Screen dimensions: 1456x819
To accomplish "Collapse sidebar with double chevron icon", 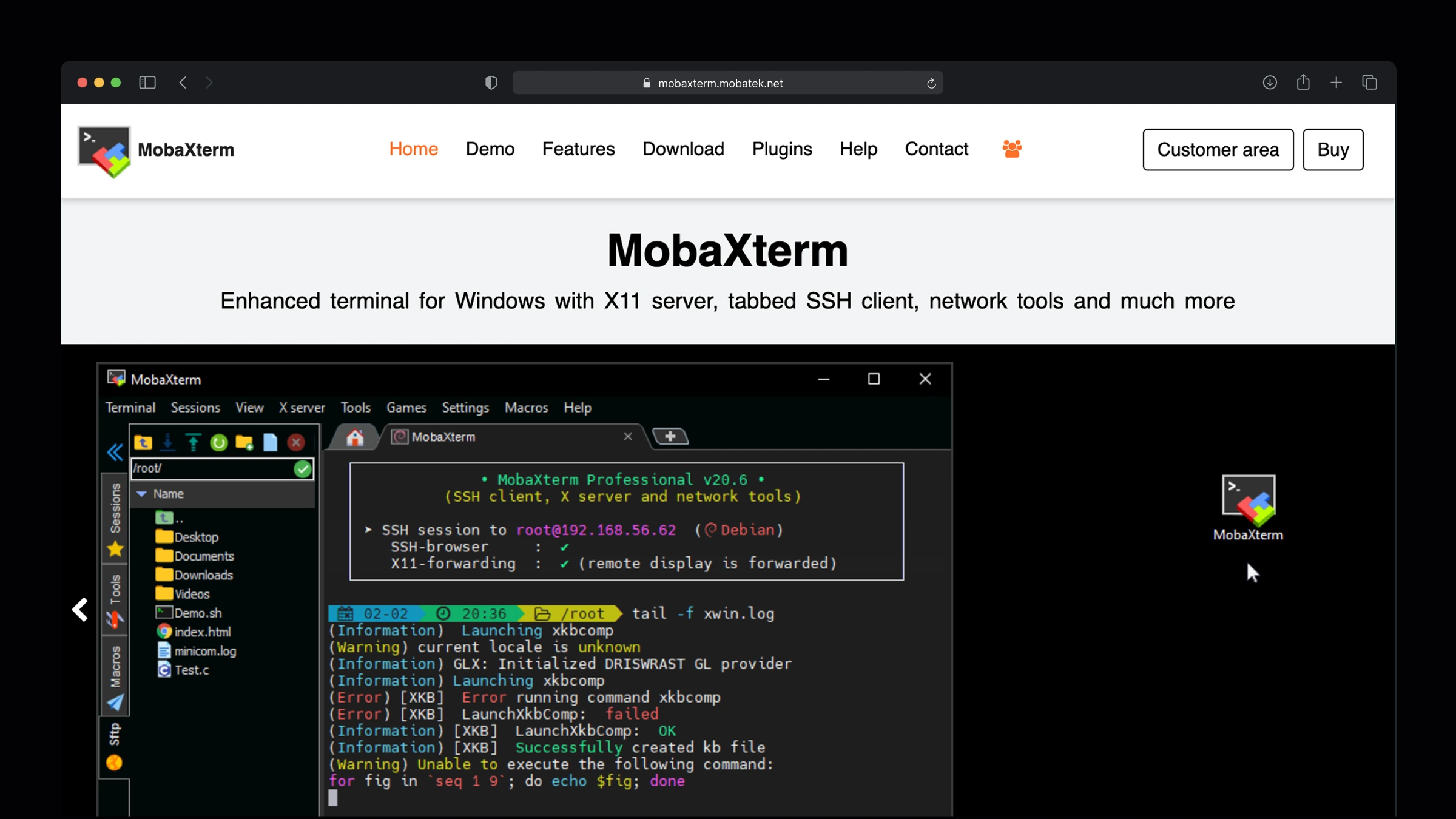I will pos(115,453).
